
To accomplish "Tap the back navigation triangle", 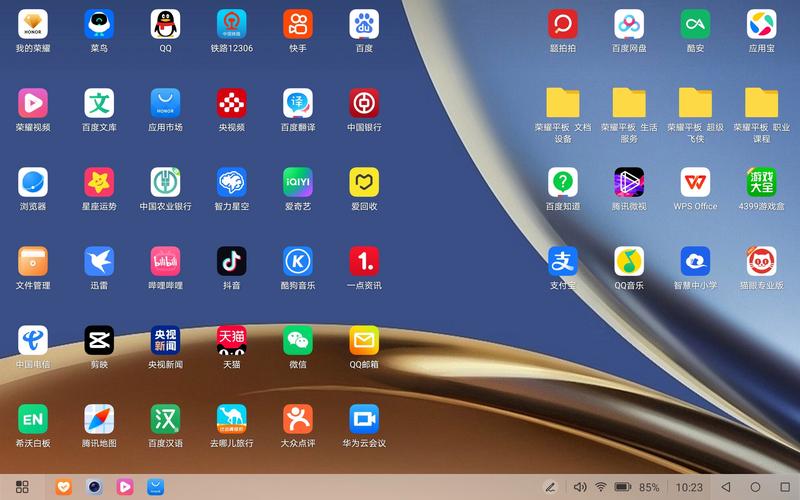I will (x=726, y=487).
